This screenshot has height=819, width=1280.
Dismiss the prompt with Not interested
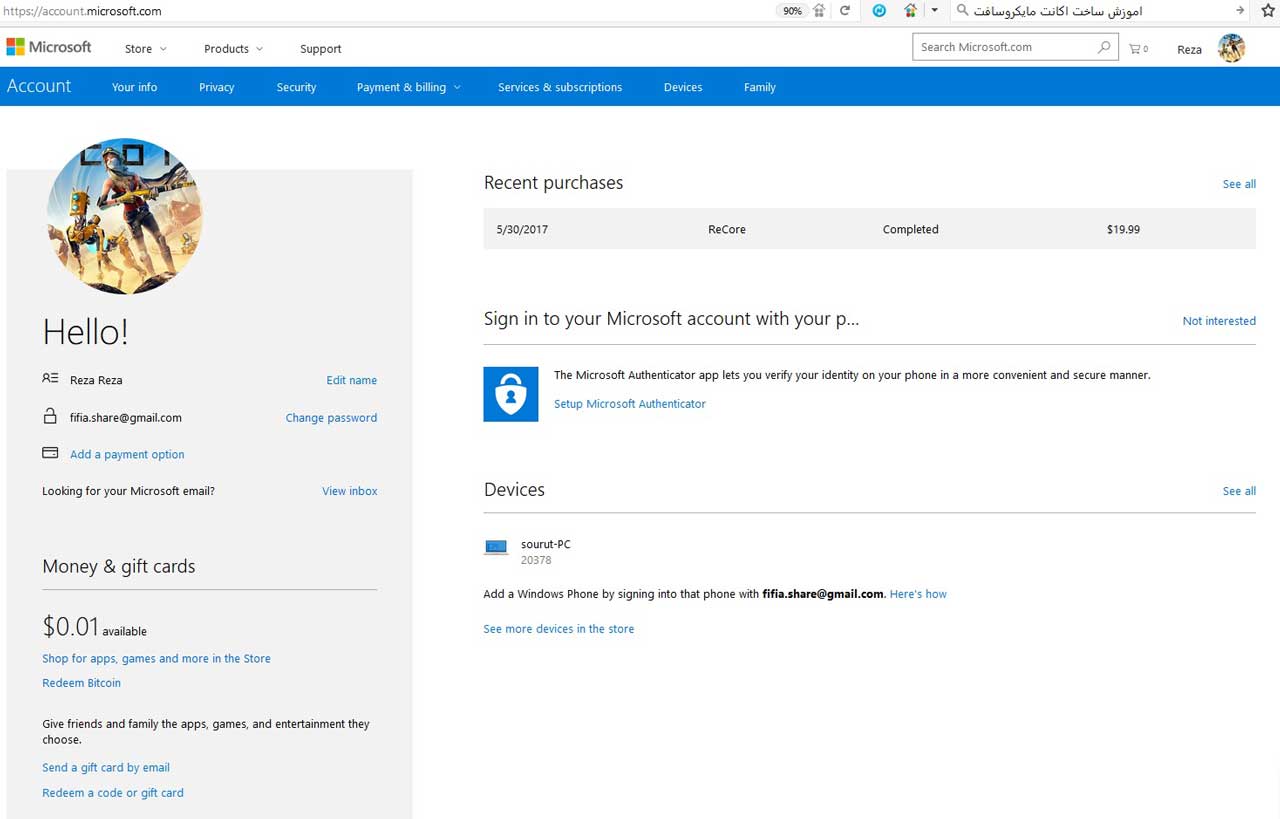[x=1218, y=321]
